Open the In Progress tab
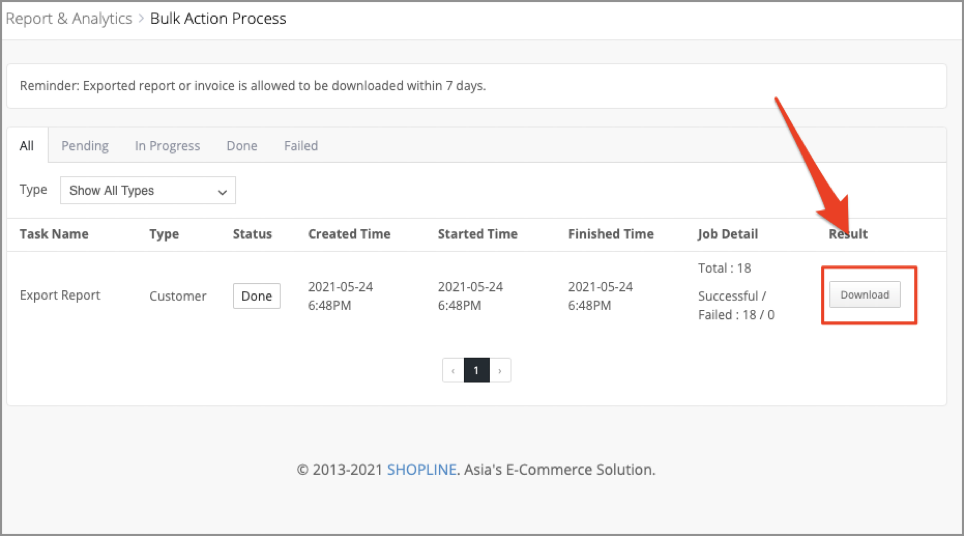 pos(167,146)
